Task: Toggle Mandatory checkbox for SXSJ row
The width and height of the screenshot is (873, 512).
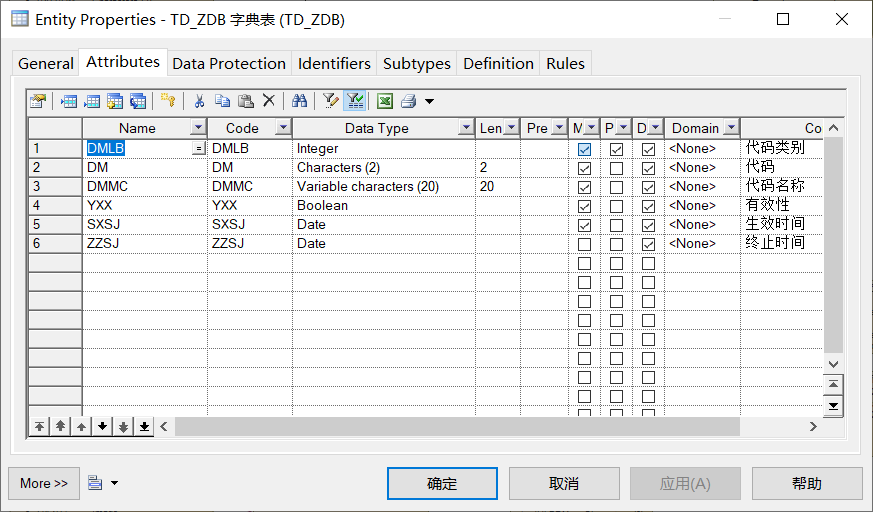Action: 584,225
